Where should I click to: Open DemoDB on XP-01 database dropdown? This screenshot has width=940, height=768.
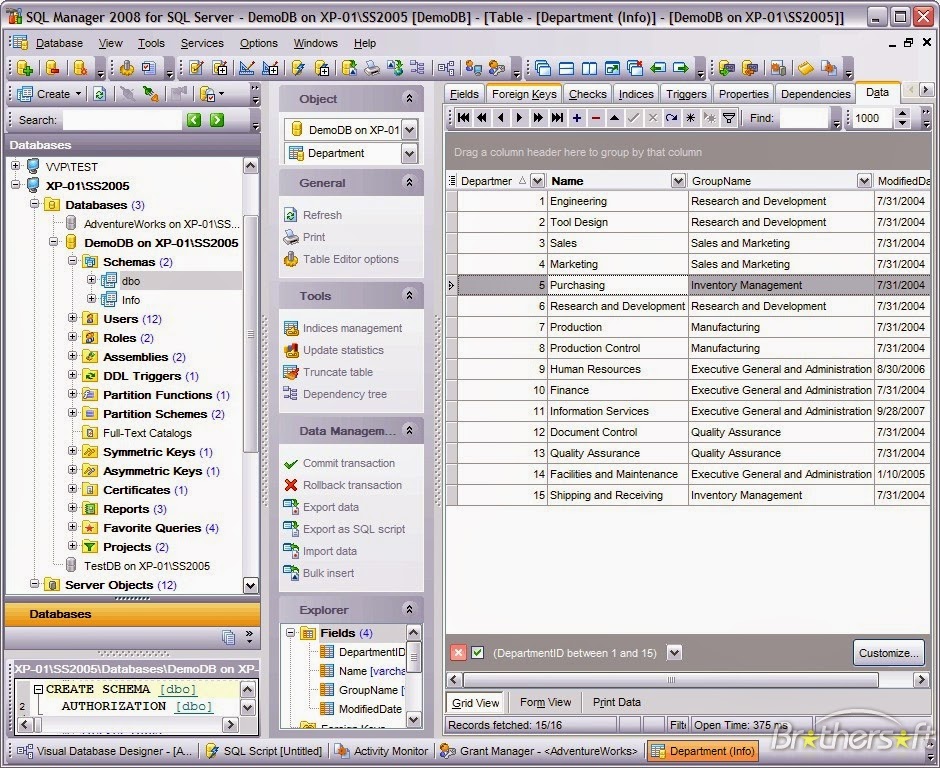click(409, 129)
